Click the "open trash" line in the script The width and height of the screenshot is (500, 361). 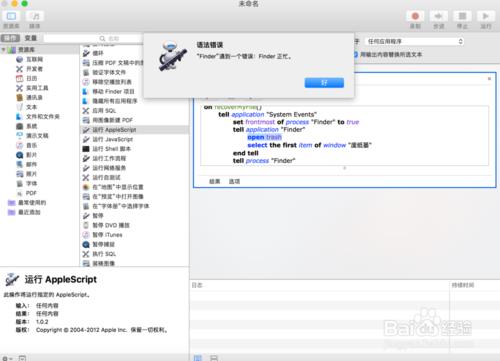coord(265,137)
